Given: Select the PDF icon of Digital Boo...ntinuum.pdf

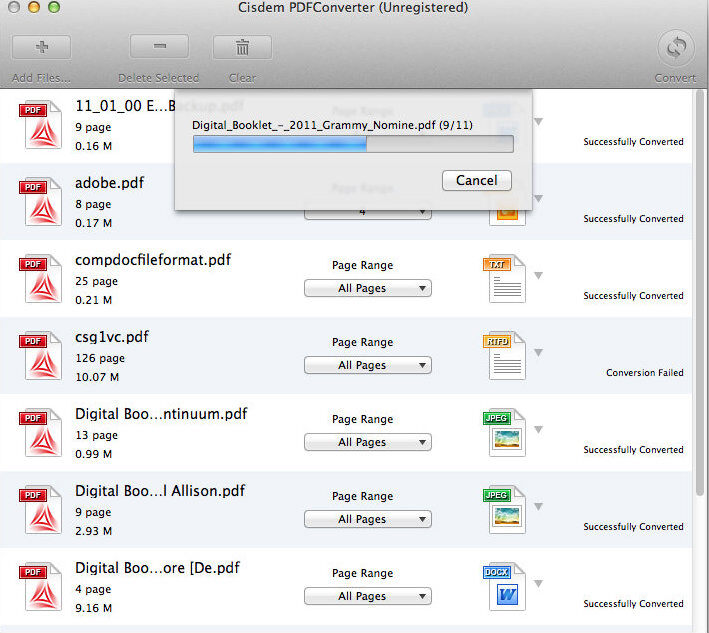Looking at the screenshot, I should [40, 433].
